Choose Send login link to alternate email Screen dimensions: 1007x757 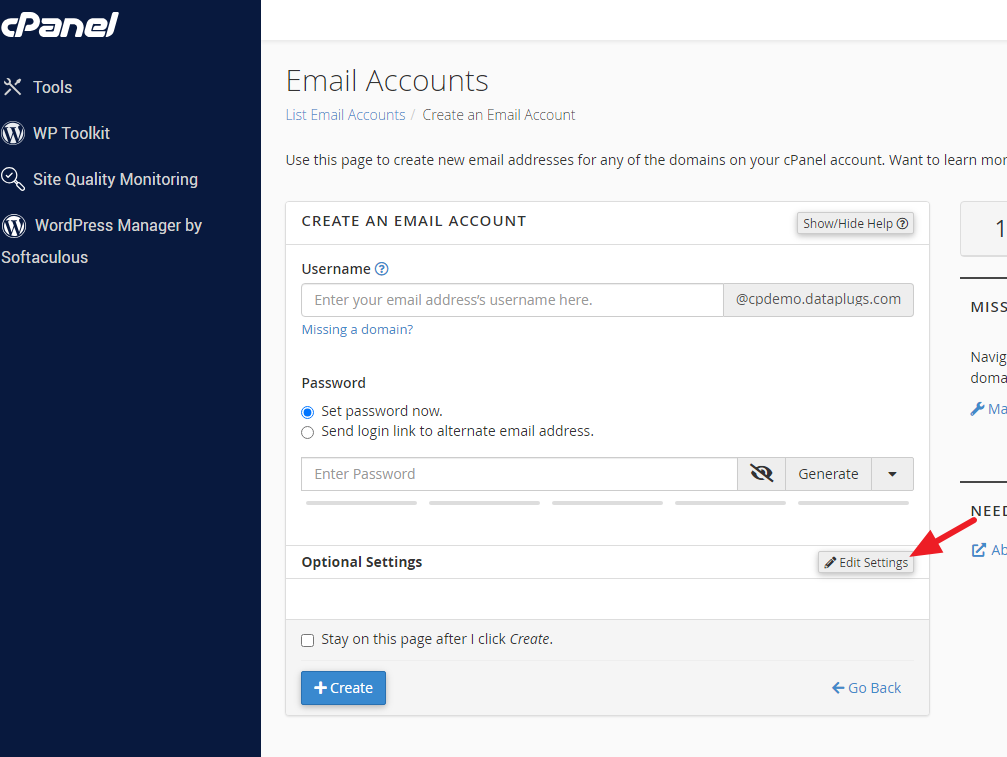pos(308,432)
